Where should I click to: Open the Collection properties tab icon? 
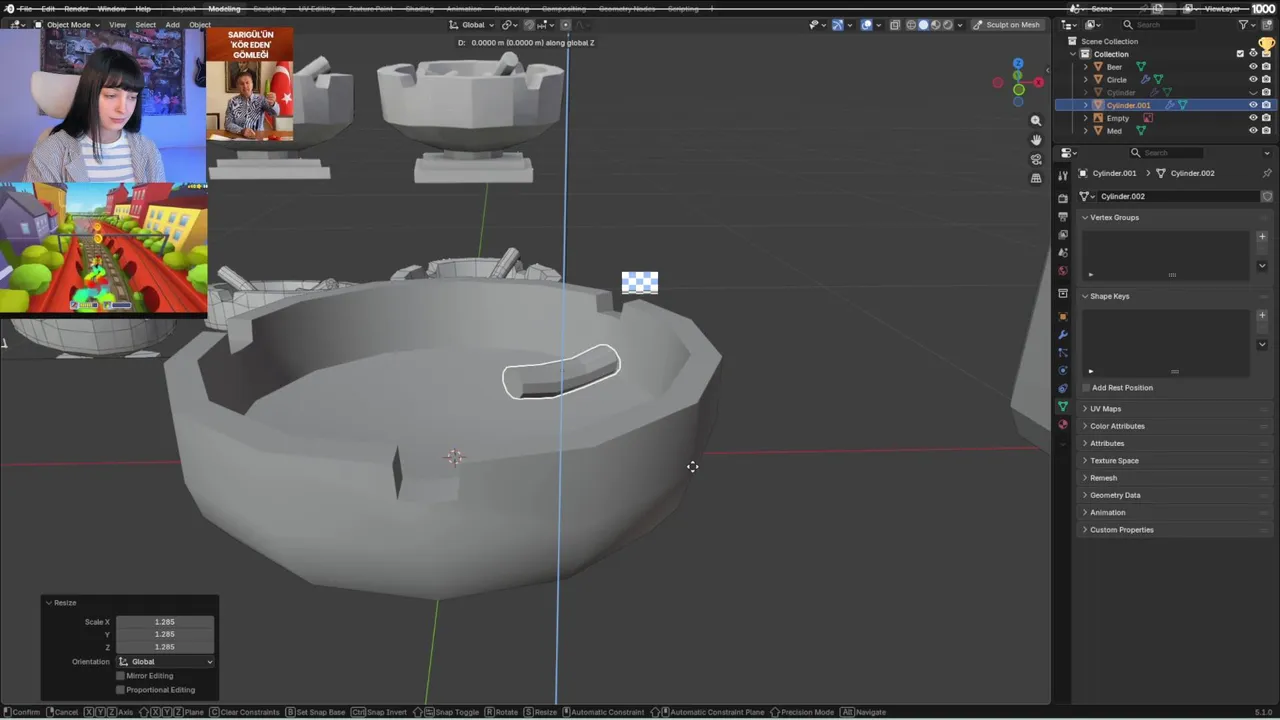click(1063, 293)
